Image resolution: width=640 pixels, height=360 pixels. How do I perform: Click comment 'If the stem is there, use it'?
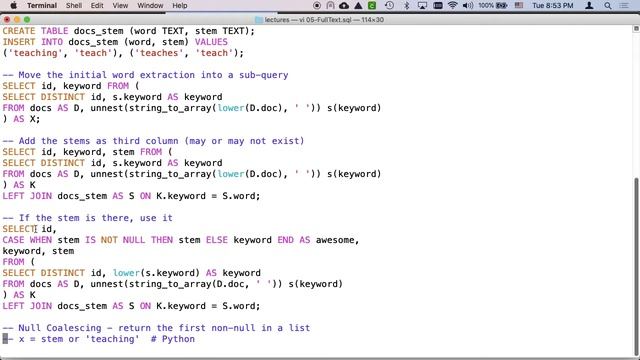87,218
